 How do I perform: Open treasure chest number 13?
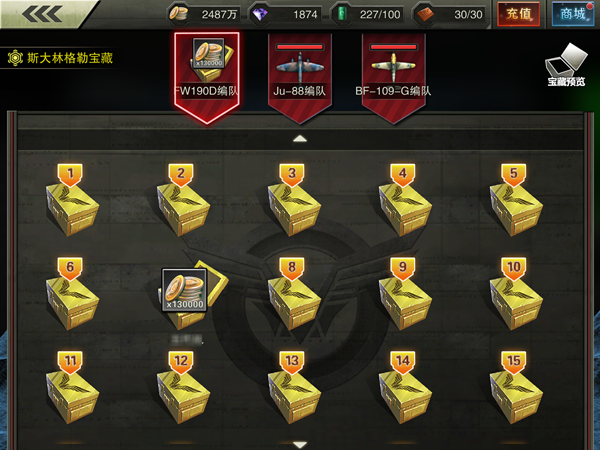294,388
